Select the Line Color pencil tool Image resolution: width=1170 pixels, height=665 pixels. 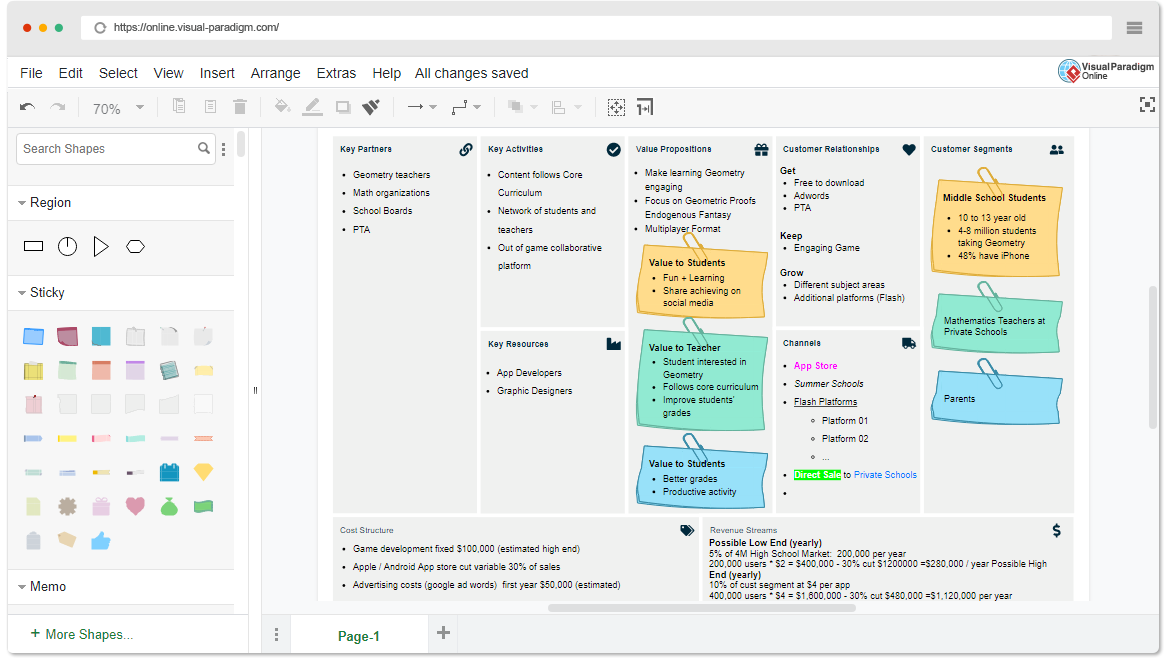[x=313, y=107]
